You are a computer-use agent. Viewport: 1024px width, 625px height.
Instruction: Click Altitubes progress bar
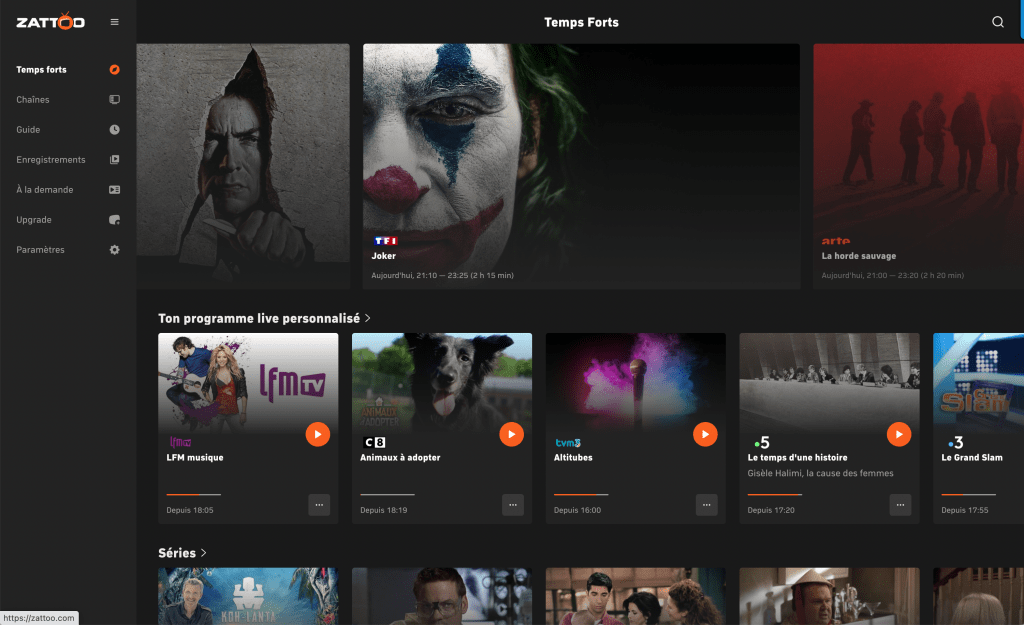coord(581,495)
